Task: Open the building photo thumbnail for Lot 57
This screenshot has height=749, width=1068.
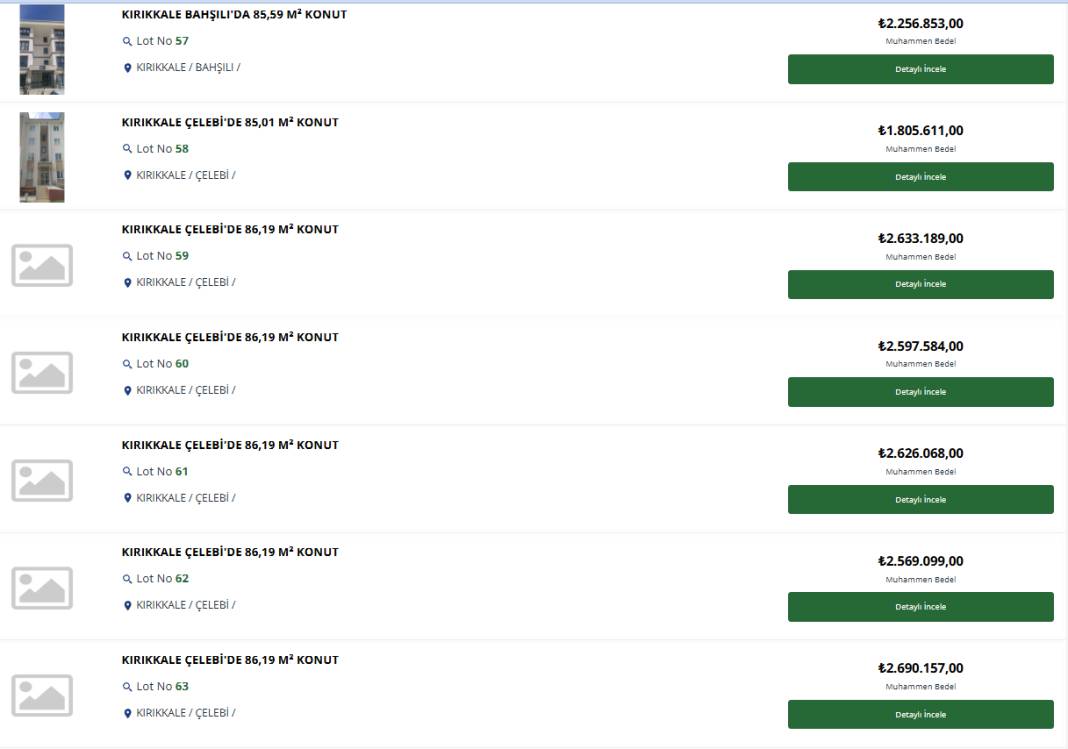Action: (x=42, y=49)
